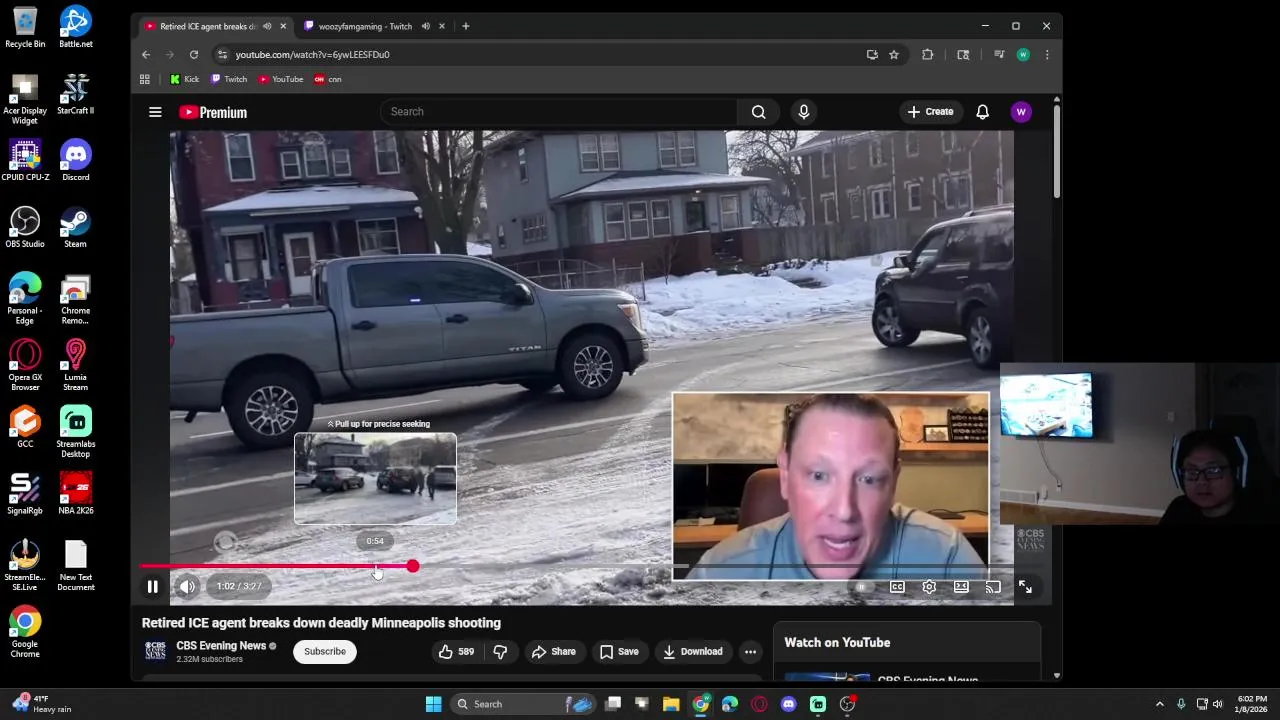The image size is (1280, 720).
Task: Open the YouTube bookmark
Action: coord(280,79)
